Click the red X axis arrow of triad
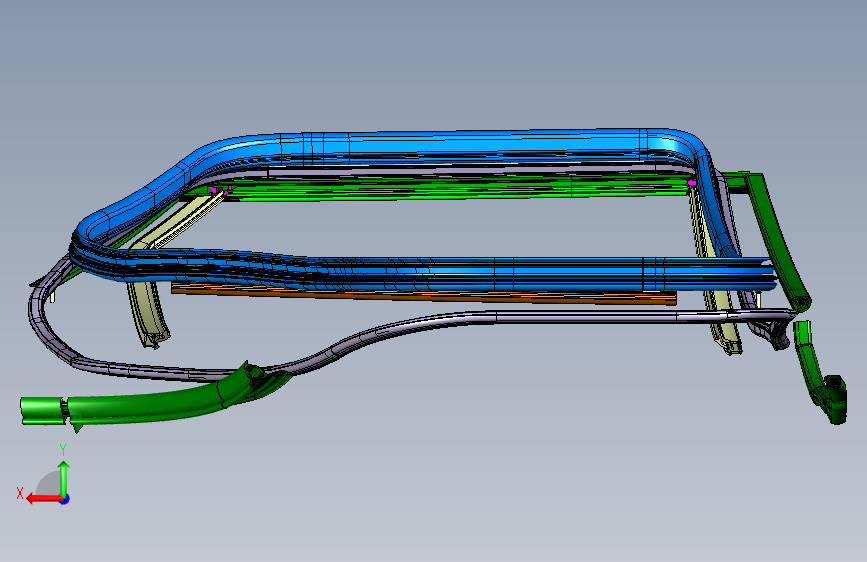867x562 pixels. [x=42, y=499]
